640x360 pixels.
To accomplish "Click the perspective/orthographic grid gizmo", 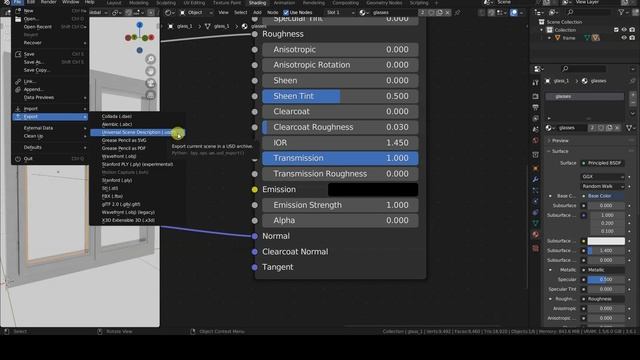I will click(x=151, y=95).
